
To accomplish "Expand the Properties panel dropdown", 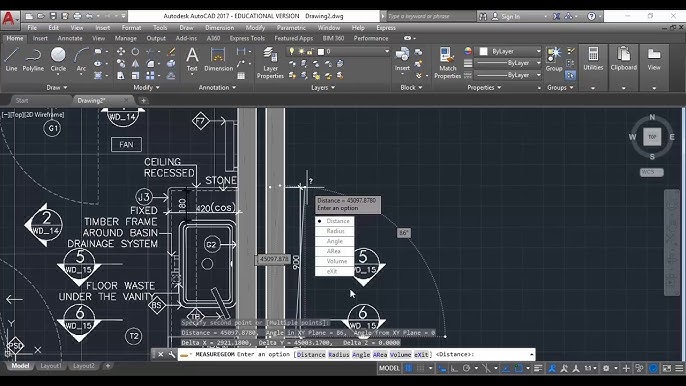I will click(x=484, y=88).
